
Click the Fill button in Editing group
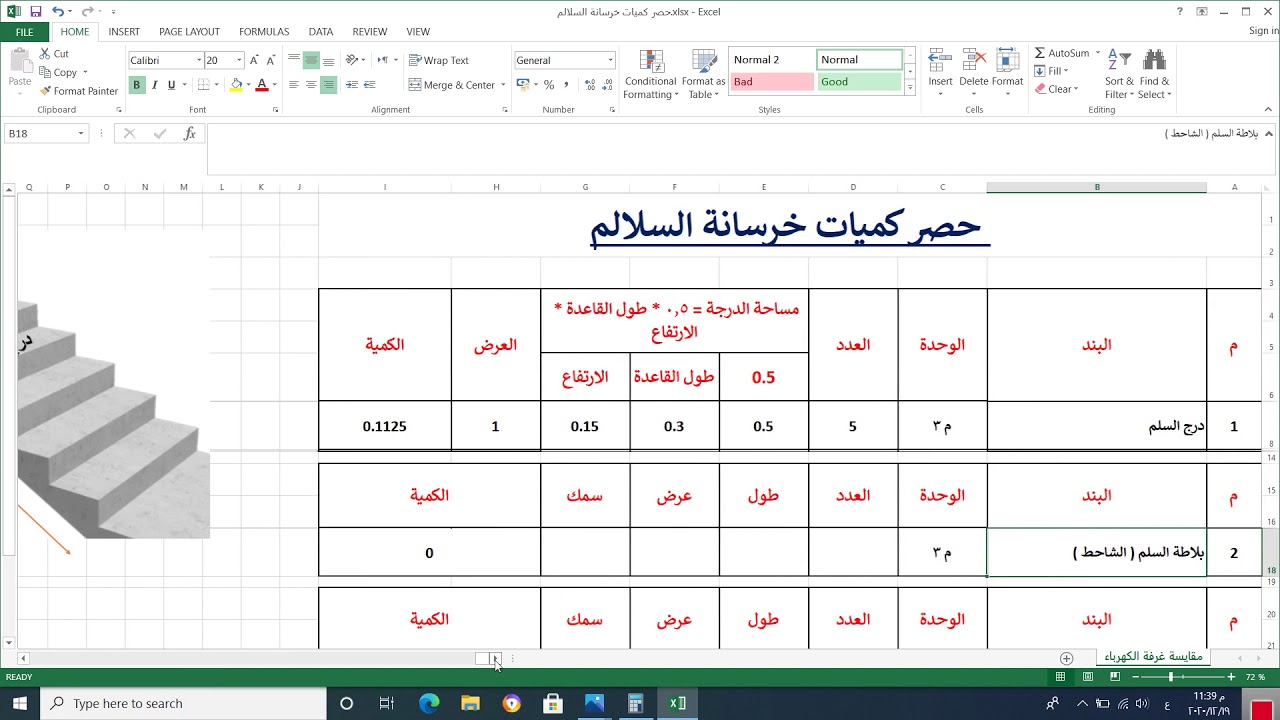pos(1052,71)
